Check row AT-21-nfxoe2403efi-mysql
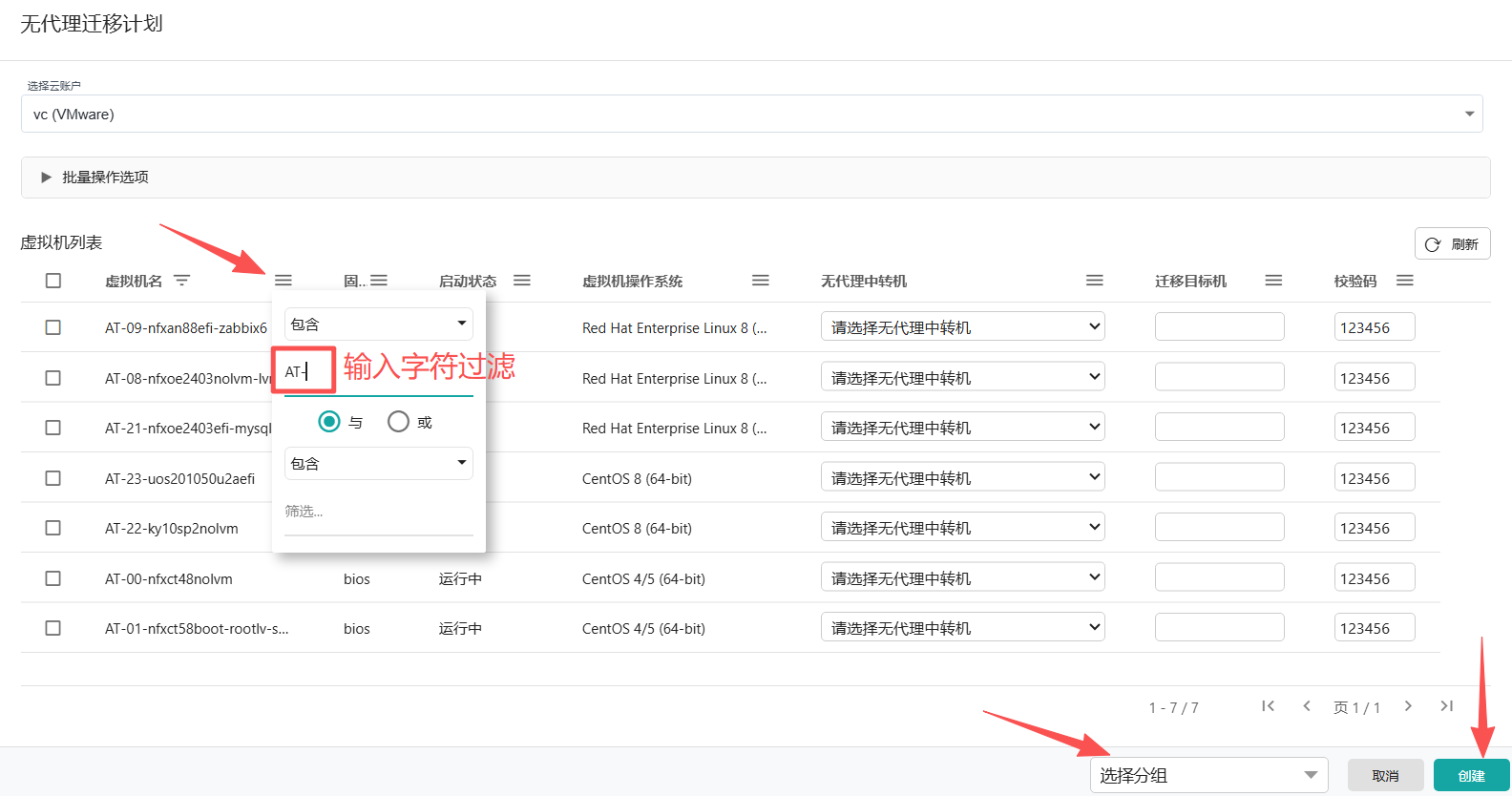This screenshot has height=796, width=1512. pyautogui.click(x=53, y=428)
